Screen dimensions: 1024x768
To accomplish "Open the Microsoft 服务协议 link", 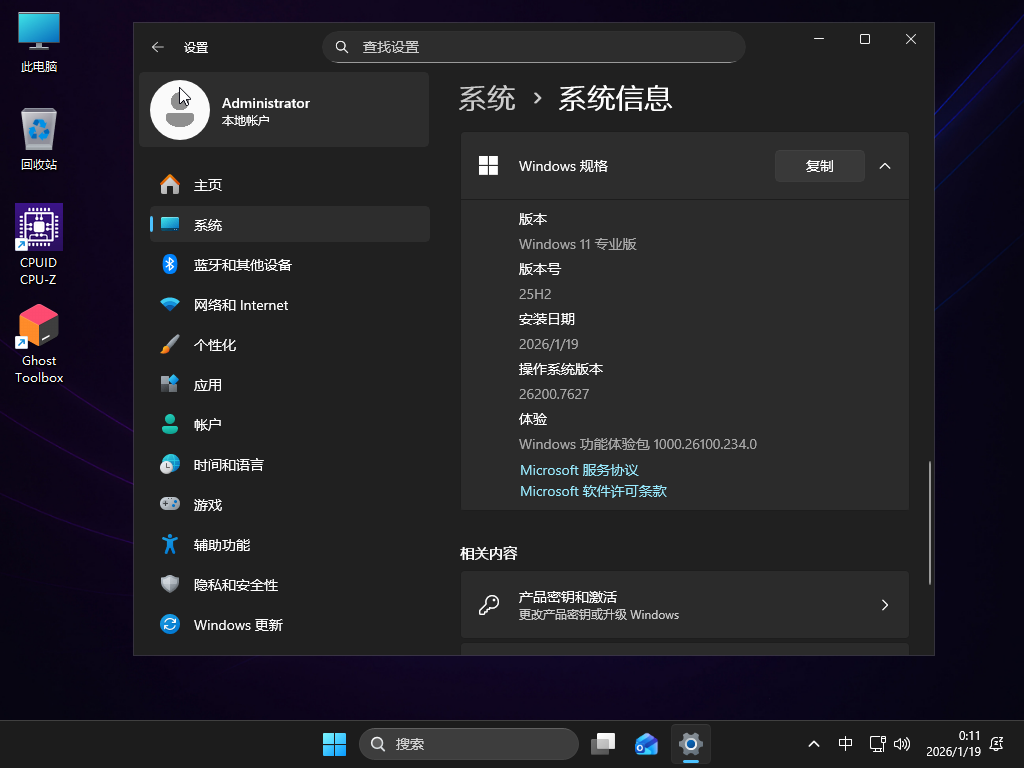I will pyautogui.click(x=579, y=470).
